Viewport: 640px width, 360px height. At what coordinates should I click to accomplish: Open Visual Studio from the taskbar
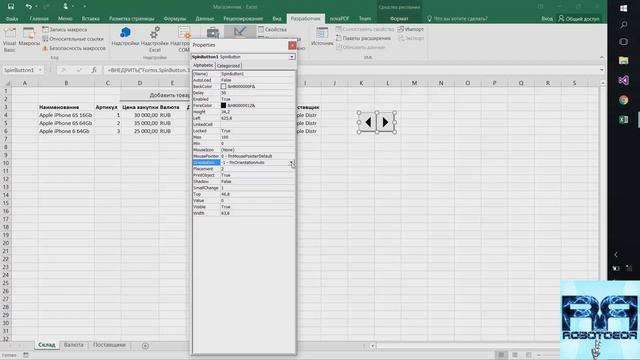click(x=624, y=80)
